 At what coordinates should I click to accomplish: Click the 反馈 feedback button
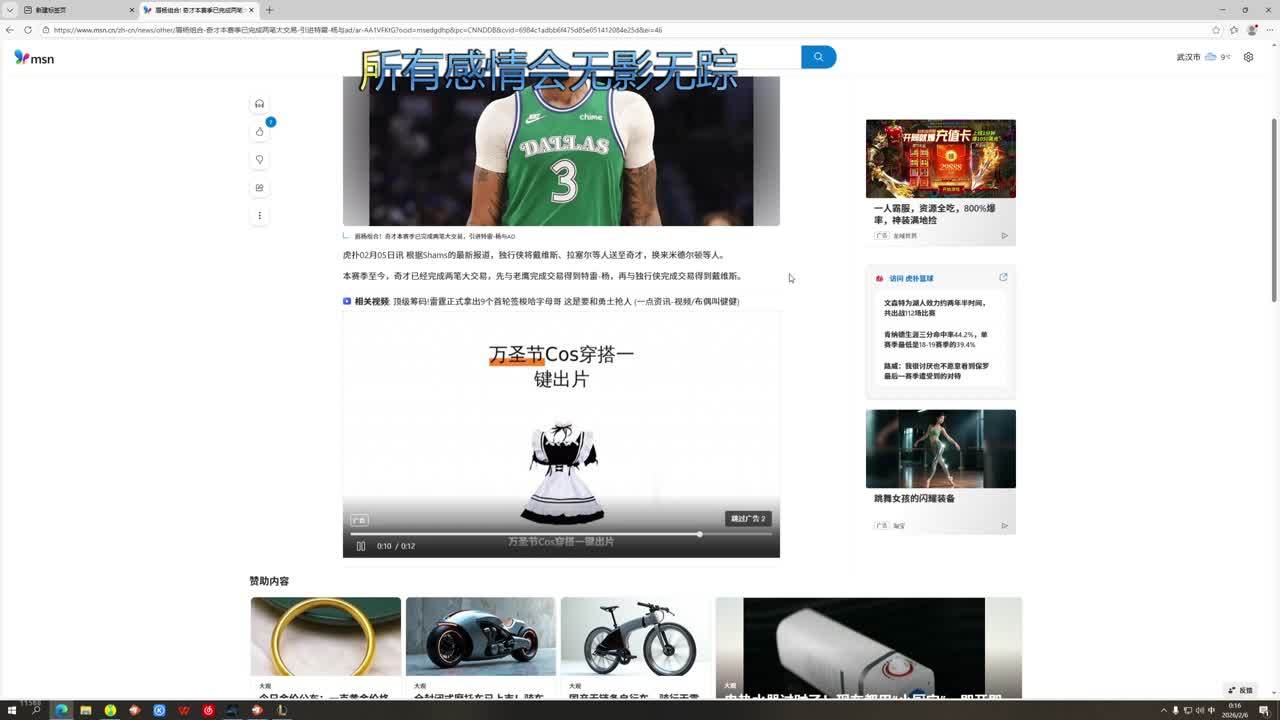pos(1240,690)
